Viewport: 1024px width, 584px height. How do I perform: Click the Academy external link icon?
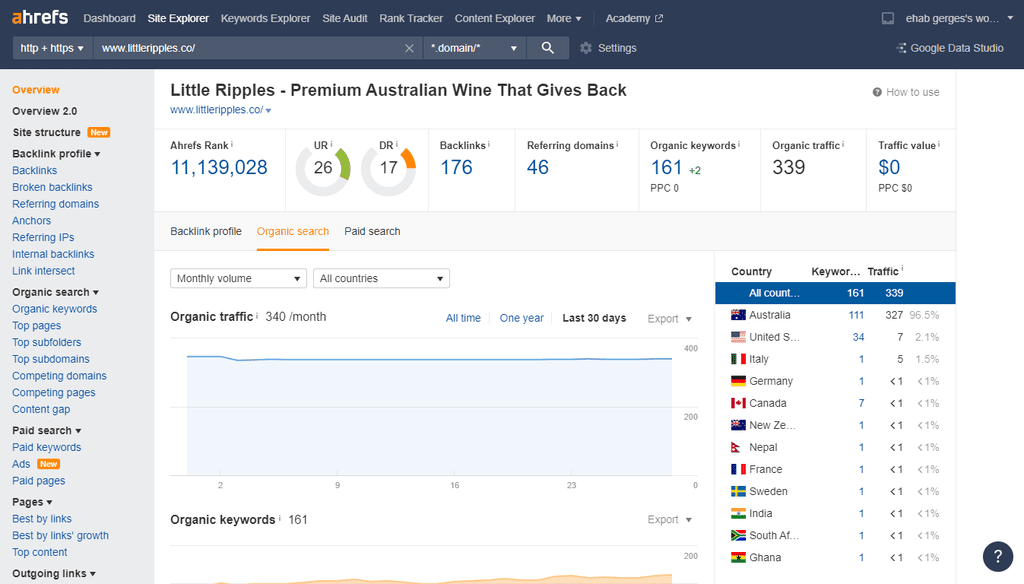tap(659, 18)
